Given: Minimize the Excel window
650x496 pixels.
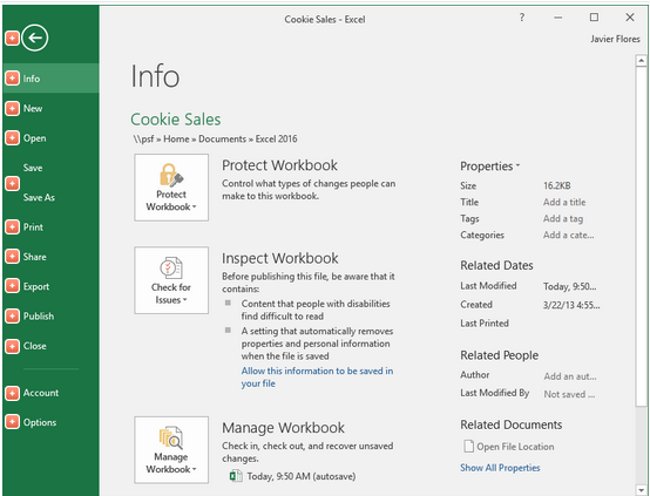Looking at the screenshot, I should (x=558, y=18).
